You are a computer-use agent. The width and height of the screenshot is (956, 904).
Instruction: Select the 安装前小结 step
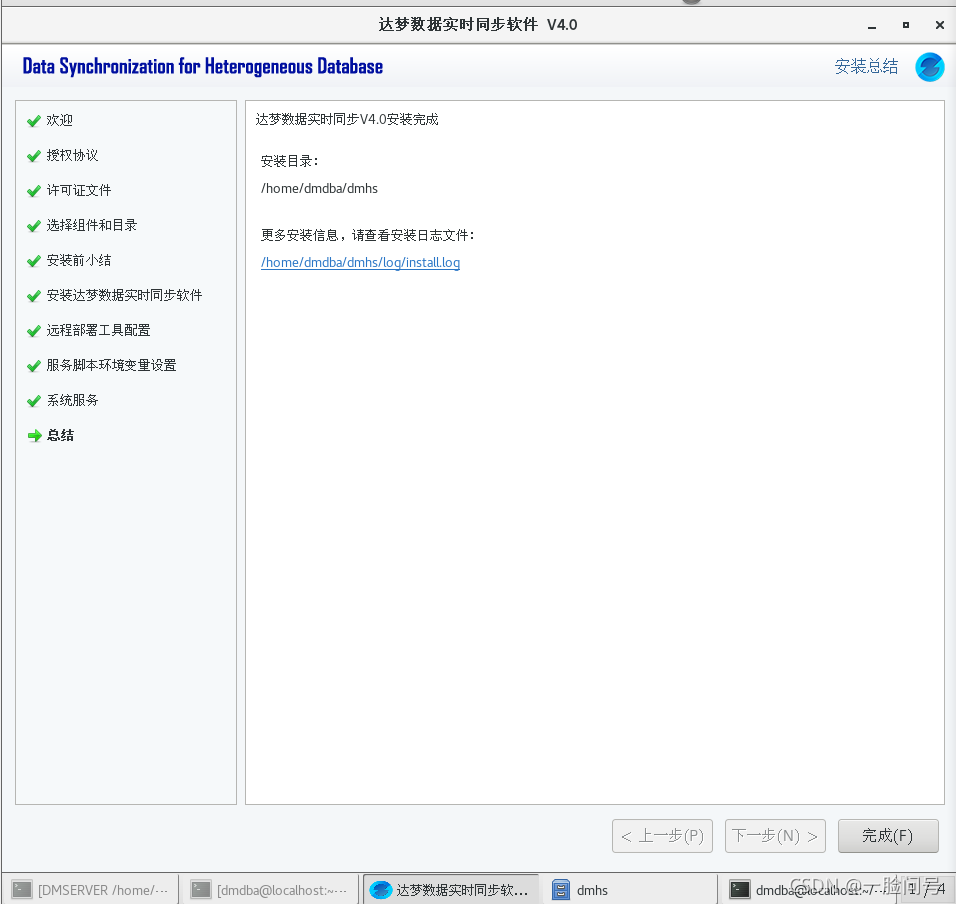tap(79, 260)
